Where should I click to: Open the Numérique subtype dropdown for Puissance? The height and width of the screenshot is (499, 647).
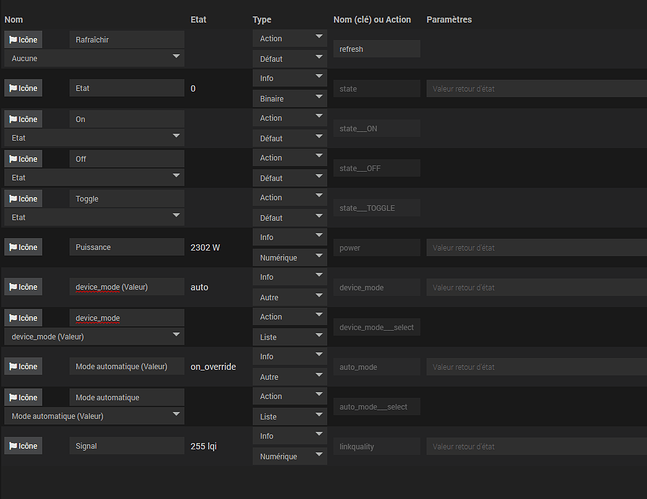click(289, 257)
